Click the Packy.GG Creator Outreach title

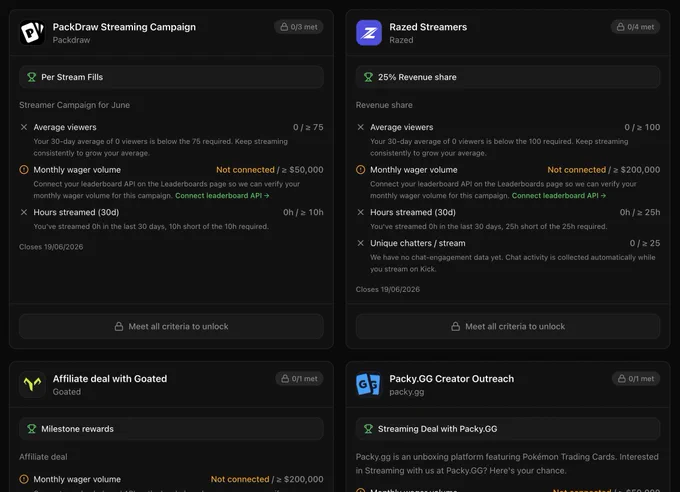click(x=451, y=379)
